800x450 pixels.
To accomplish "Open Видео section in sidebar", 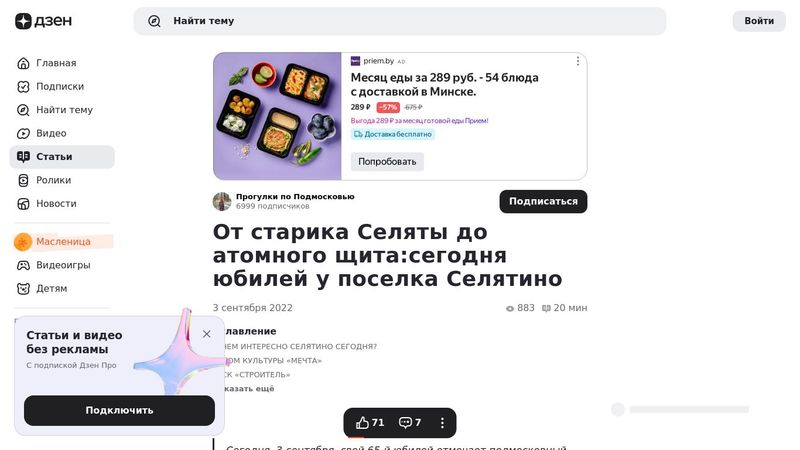I will pos(62,133).
